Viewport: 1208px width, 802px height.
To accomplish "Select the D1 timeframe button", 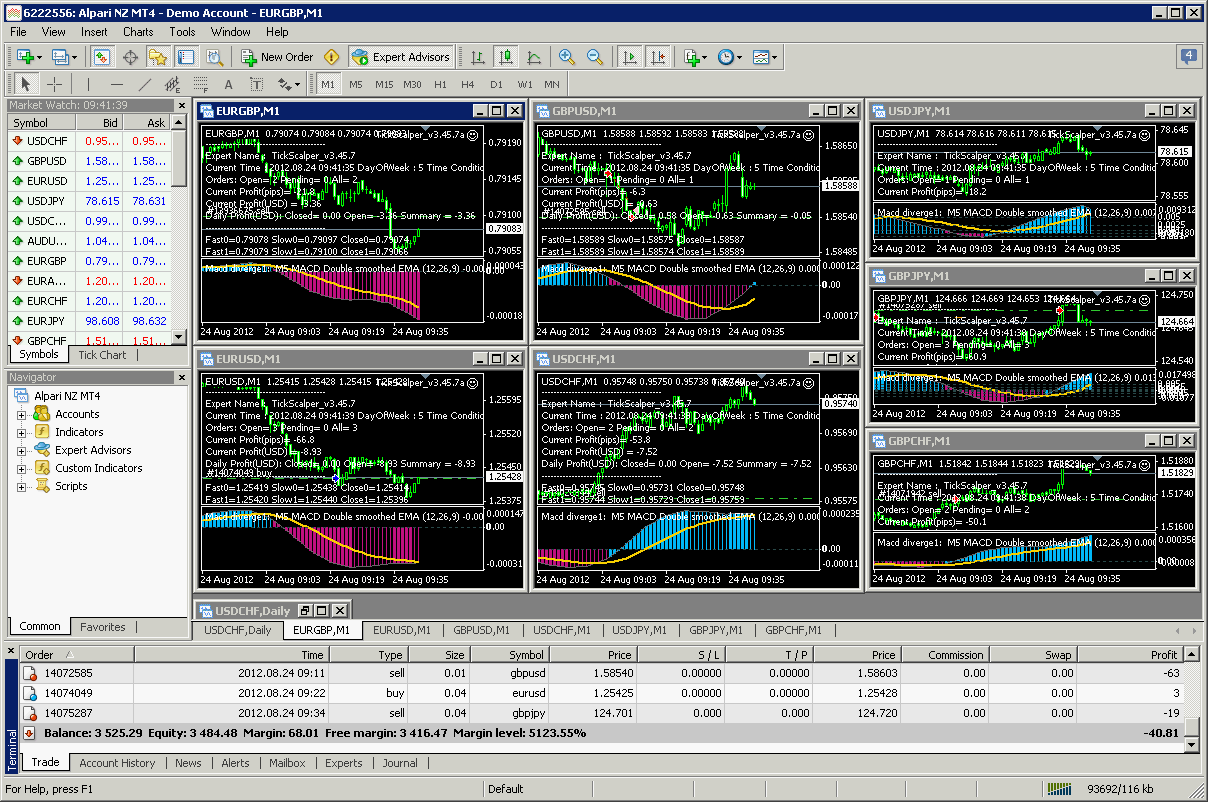I will [496, 84].
